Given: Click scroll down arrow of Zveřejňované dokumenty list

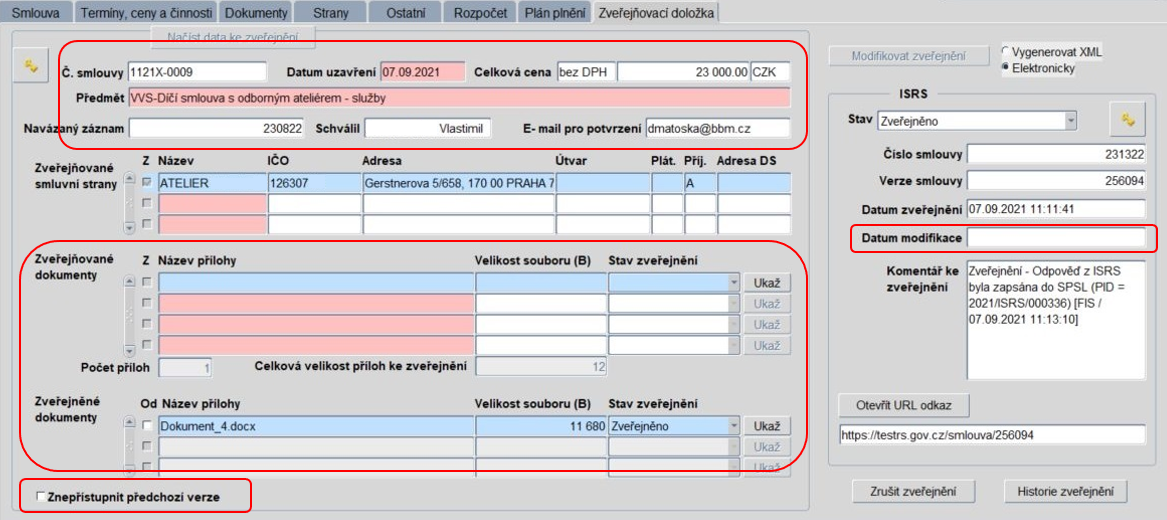Looking at the screenshot, I should [130, 350].
